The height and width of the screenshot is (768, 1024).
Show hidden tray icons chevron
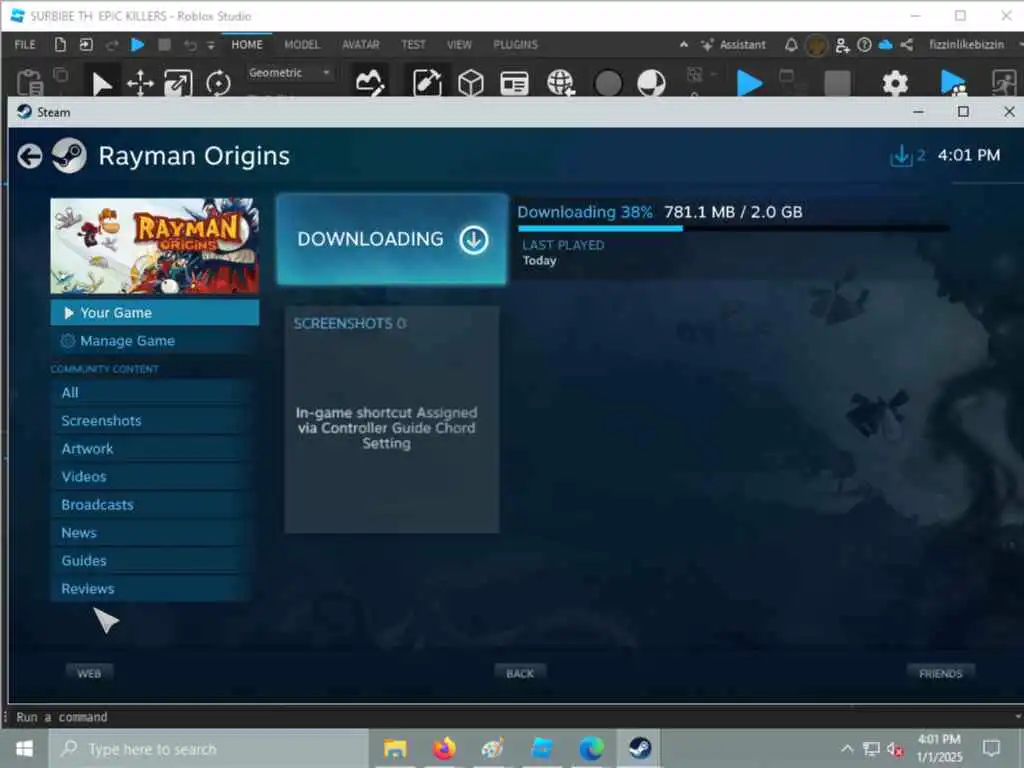(846, 748)
